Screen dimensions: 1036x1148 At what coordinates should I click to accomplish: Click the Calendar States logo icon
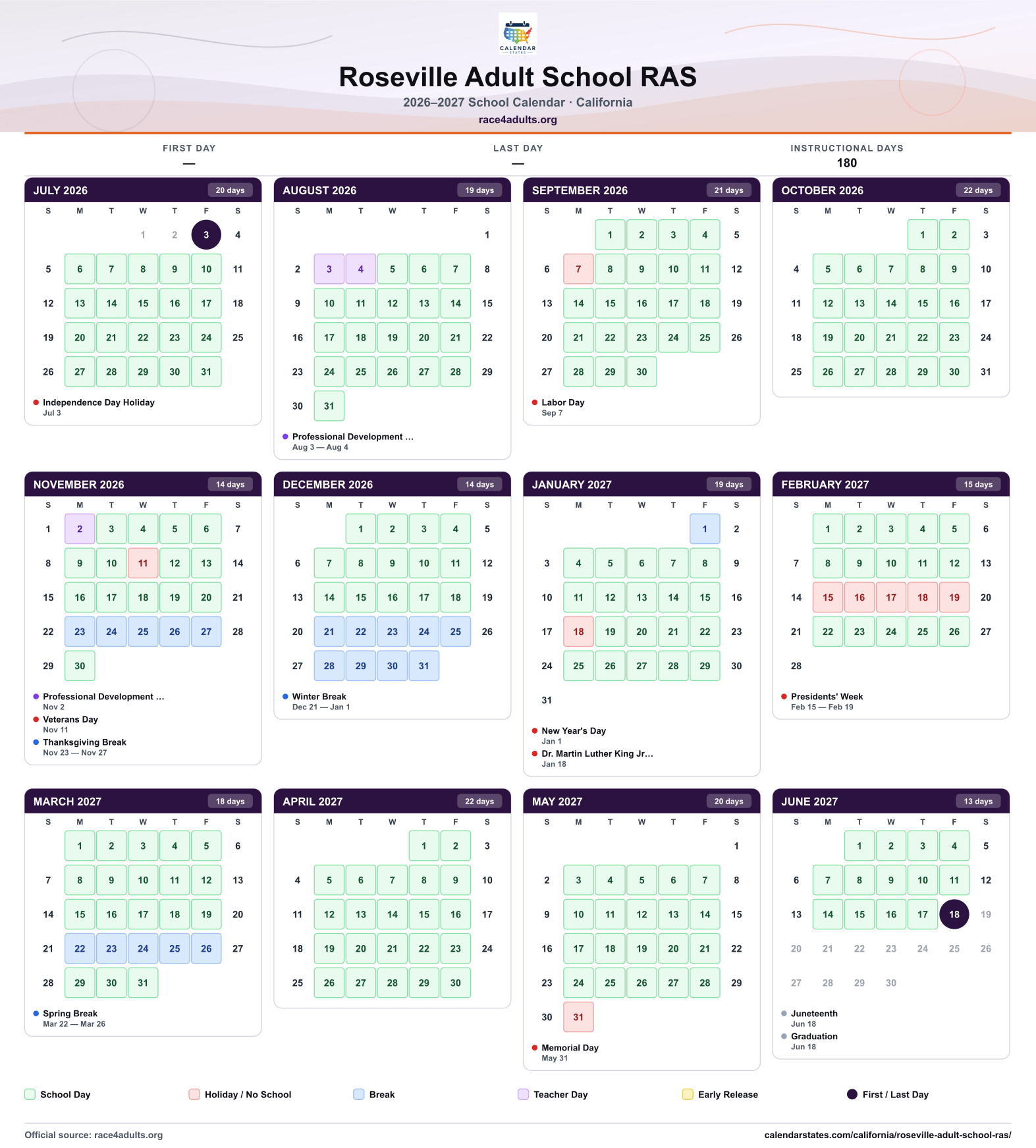(518, 33)
